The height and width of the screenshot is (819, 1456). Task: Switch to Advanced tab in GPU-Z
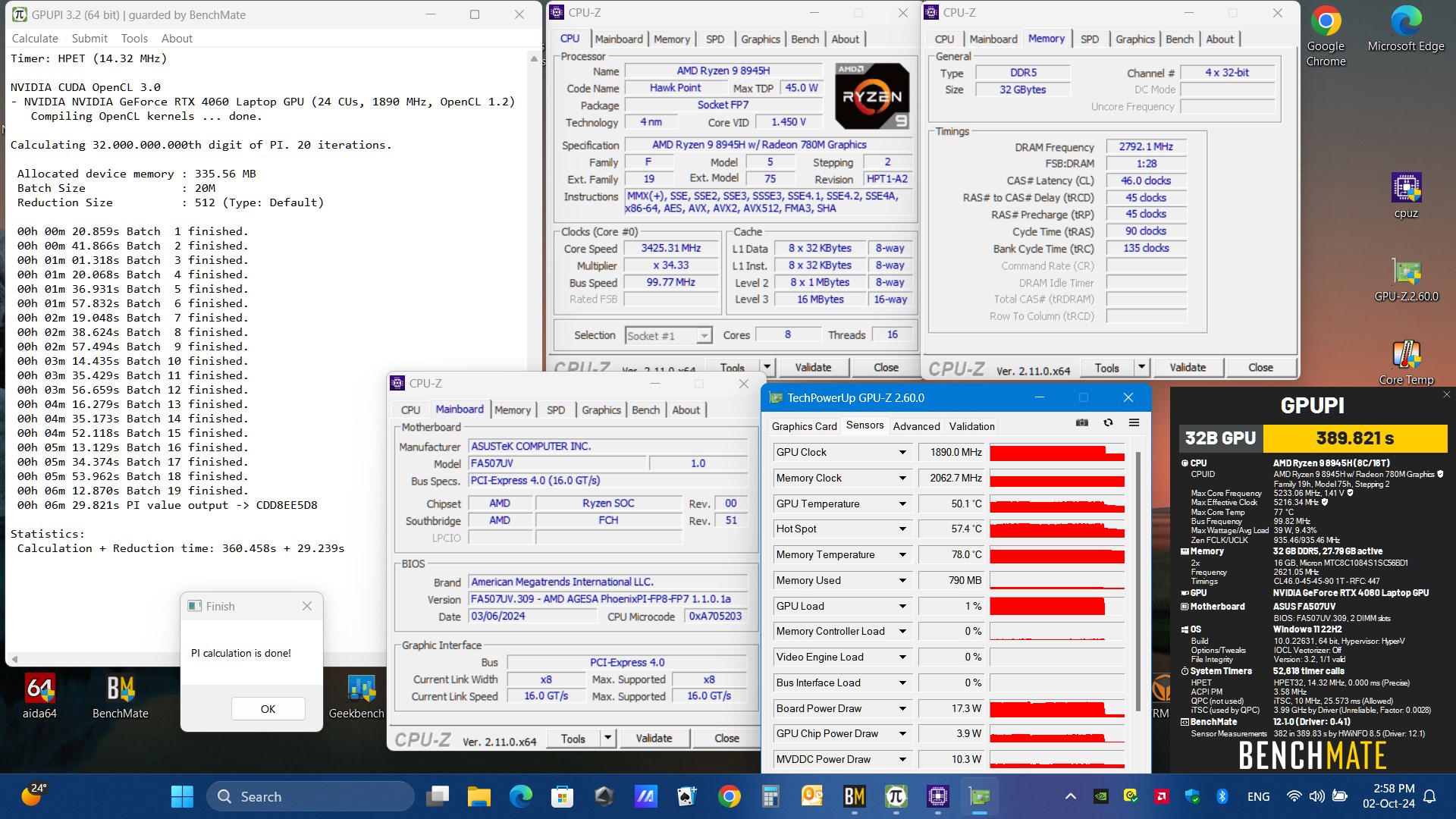pos(916,427)
